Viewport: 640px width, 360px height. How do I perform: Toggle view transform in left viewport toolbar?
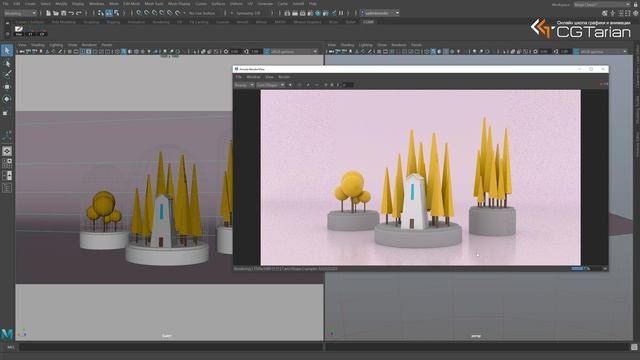coord(267,52)
